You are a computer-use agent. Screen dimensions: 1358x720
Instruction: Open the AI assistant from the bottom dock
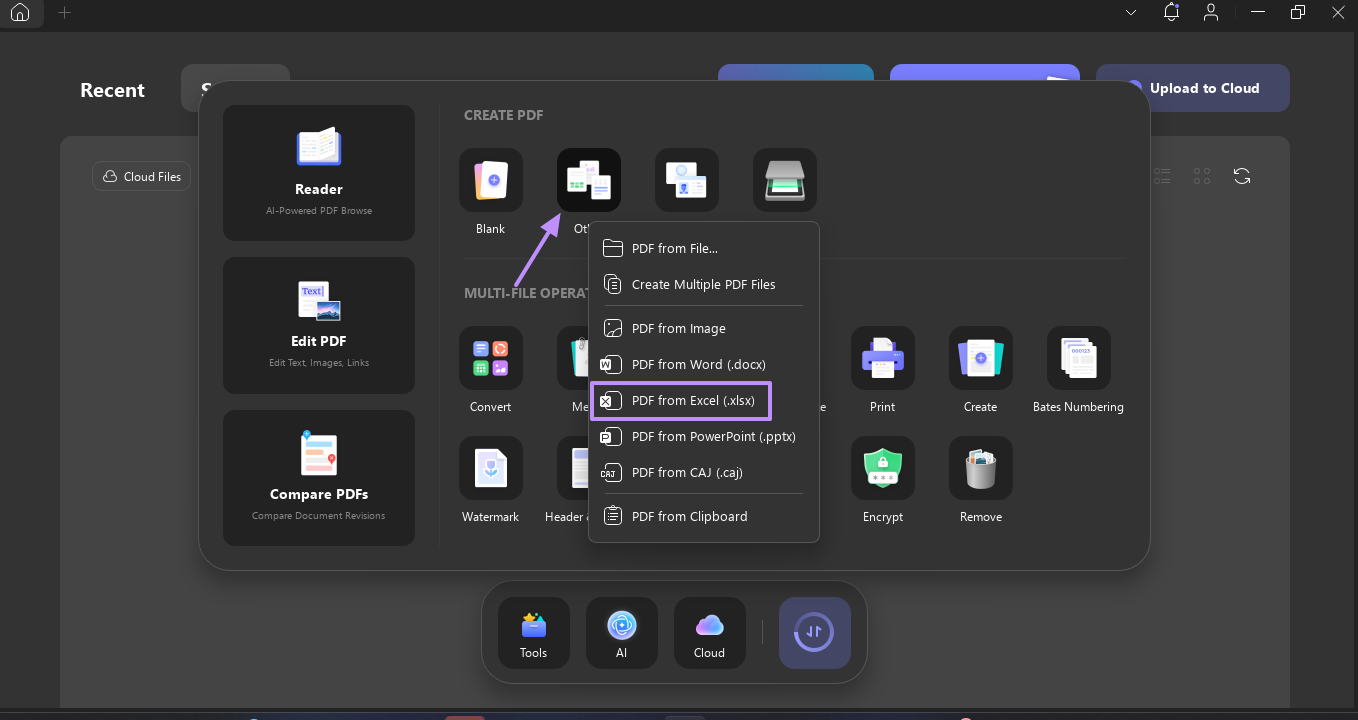tap(621, 632)
